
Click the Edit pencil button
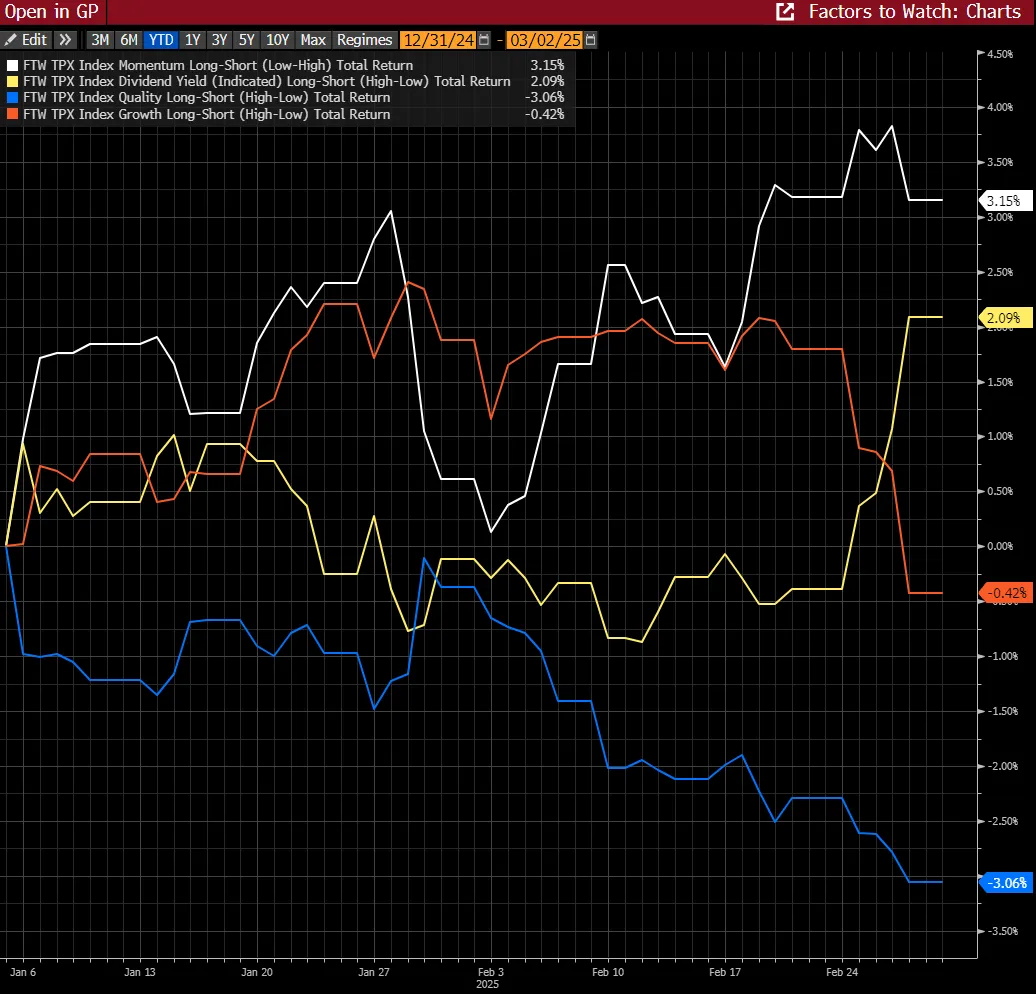pyautogui.click(x=26, y=40)
